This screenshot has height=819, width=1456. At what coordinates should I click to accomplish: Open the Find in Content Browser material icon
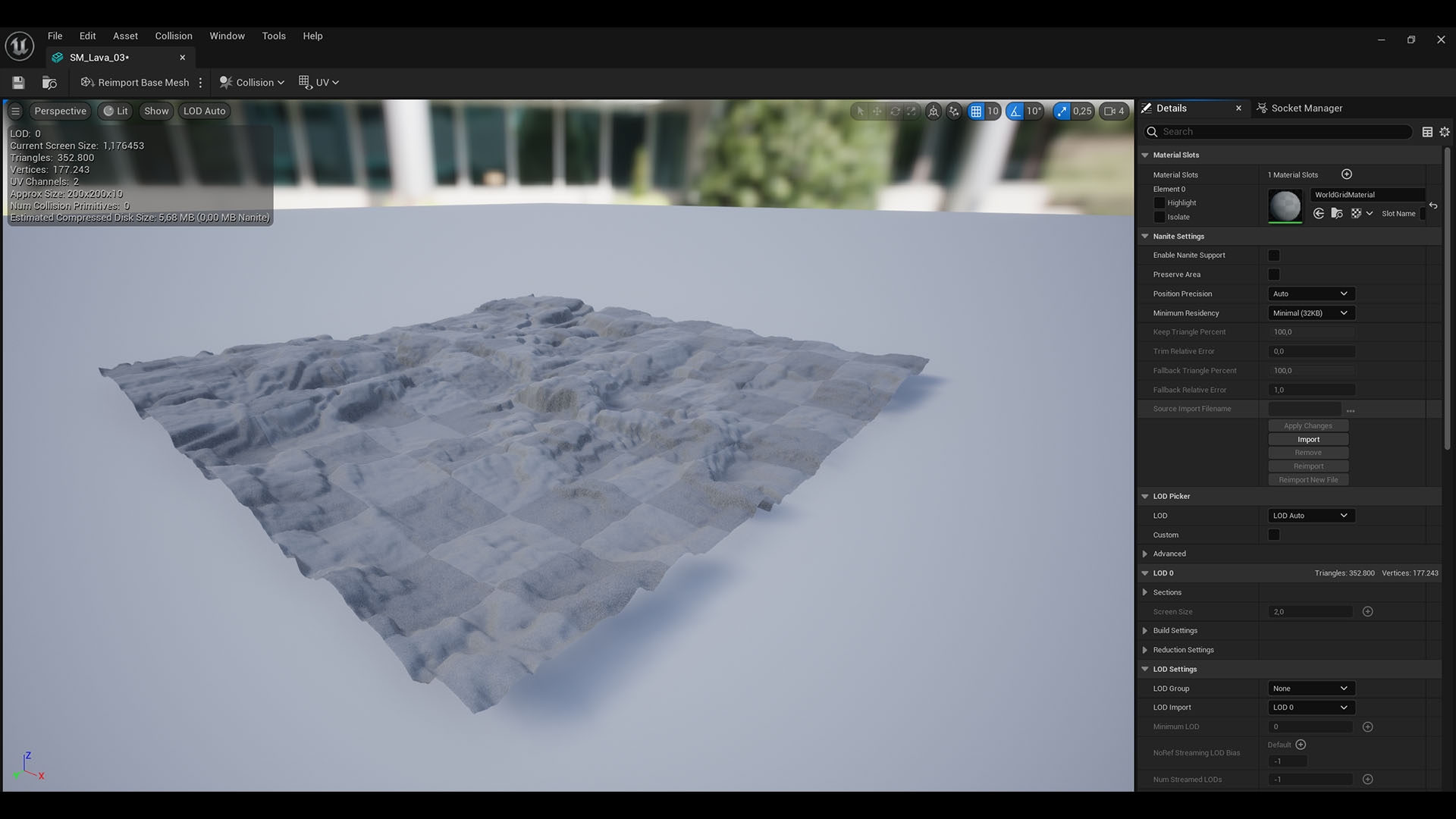[1336, 213]
